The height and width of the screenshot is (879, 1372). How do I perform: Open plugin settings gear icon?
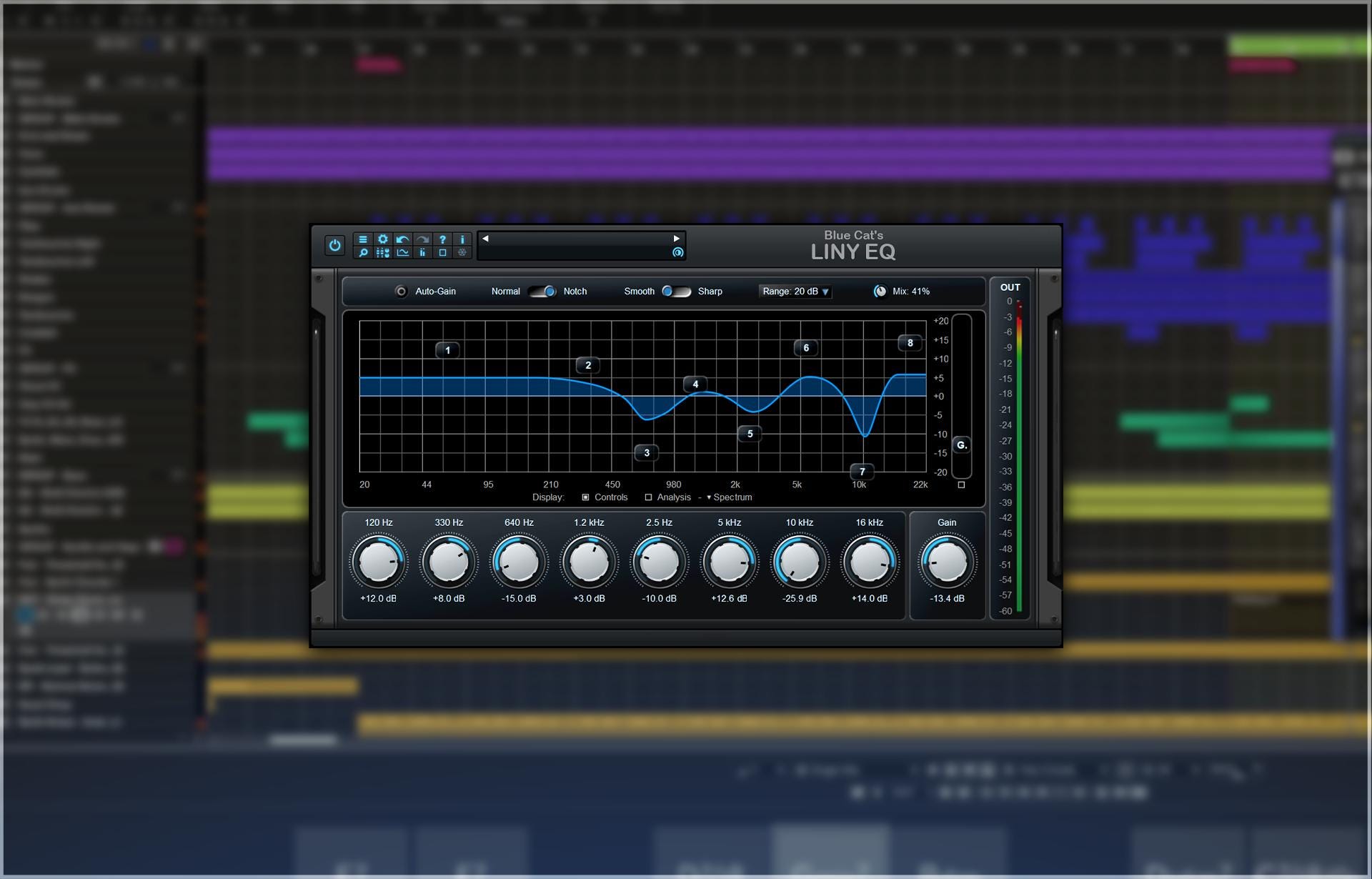[x=383, y=239]
